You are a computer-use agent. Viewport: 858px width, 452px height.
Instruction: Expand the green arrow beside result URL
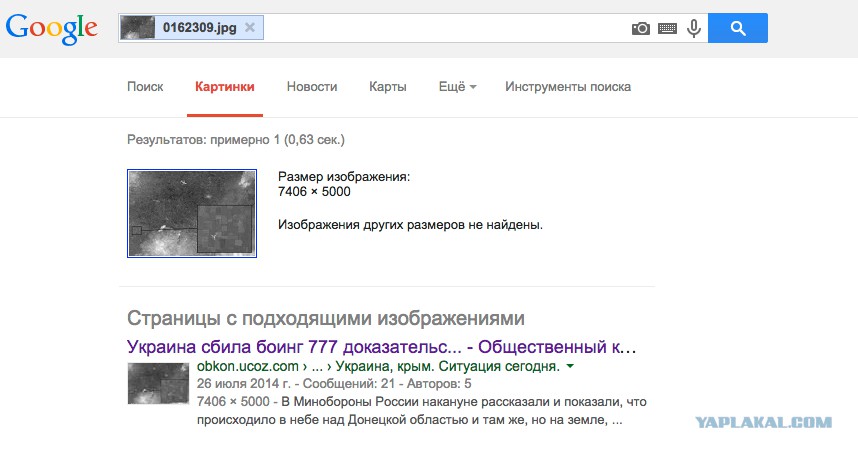pos(570,366)
